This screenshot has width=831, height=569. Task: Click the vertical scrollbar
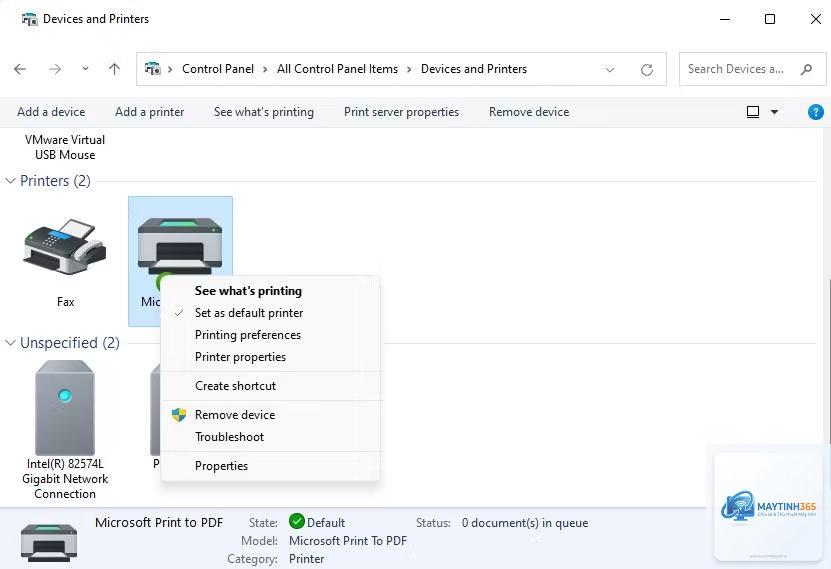tap(828, 360)
